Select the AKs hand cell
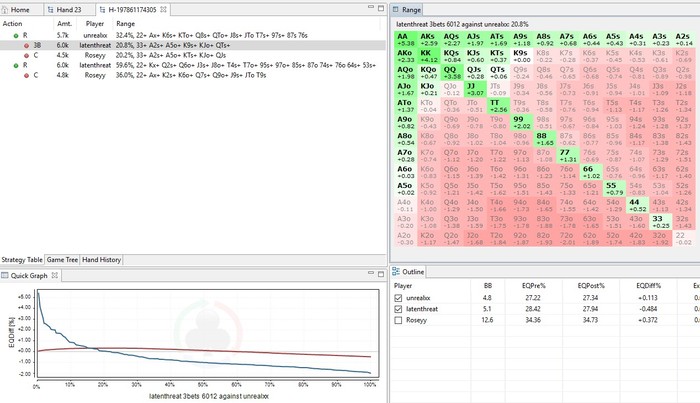Image resolution: width=700 pixels, height=403 pixels. pos(429,40)
